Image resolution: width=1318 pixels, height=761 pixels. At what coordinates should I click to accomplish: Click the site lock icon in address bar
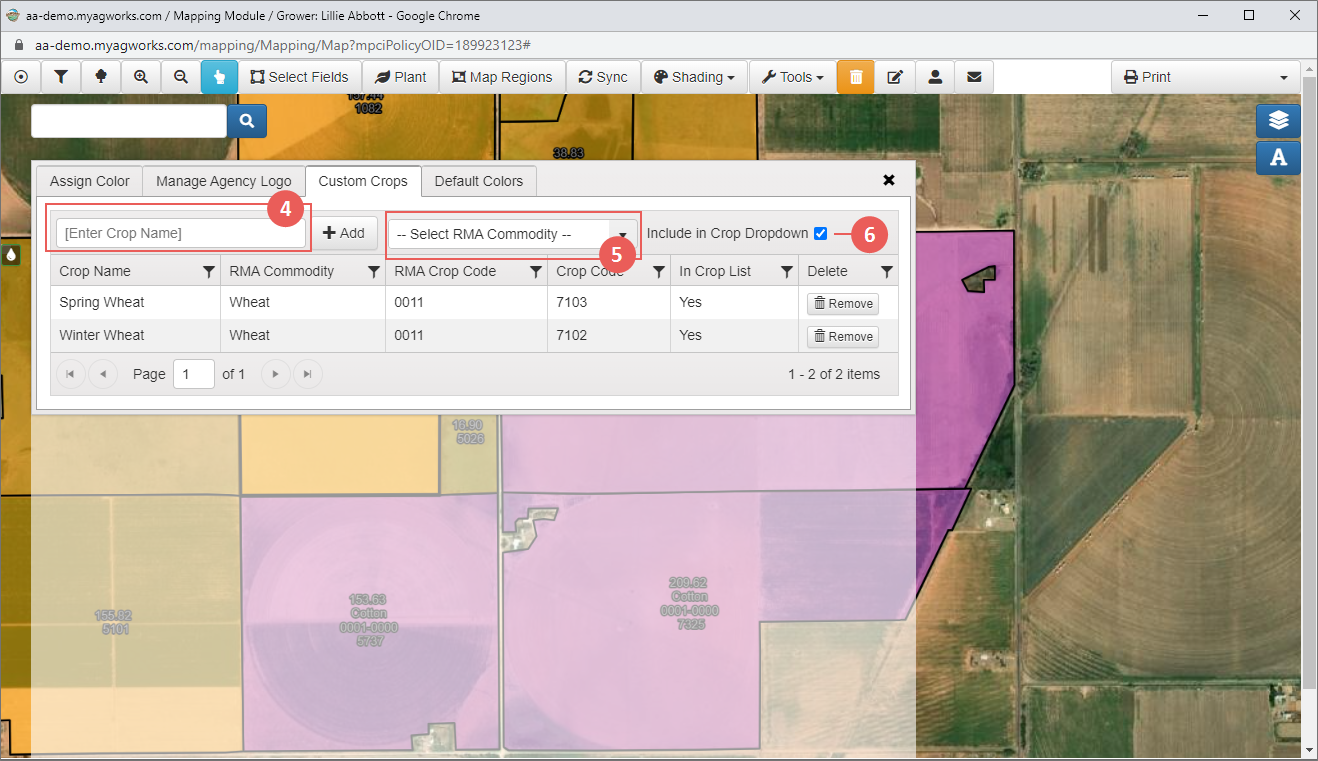pos(18,46)
